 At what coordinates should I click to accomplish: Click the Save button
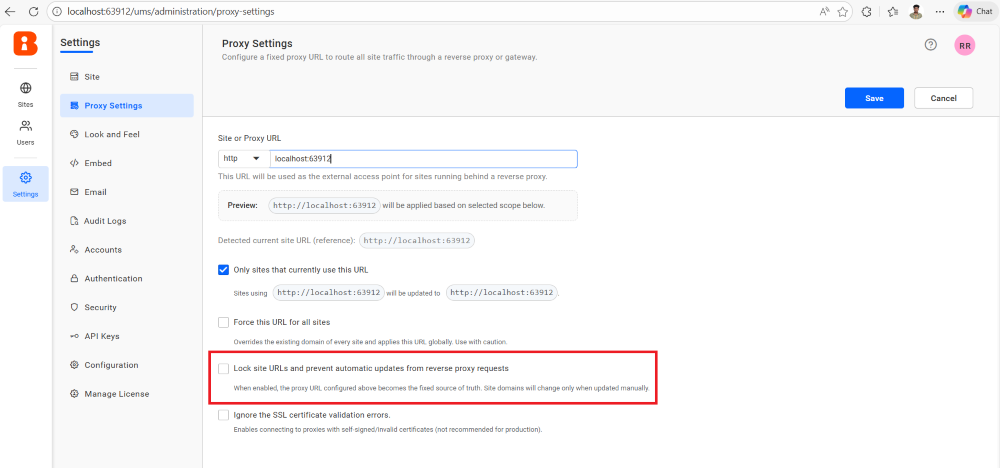pos(874,98)
